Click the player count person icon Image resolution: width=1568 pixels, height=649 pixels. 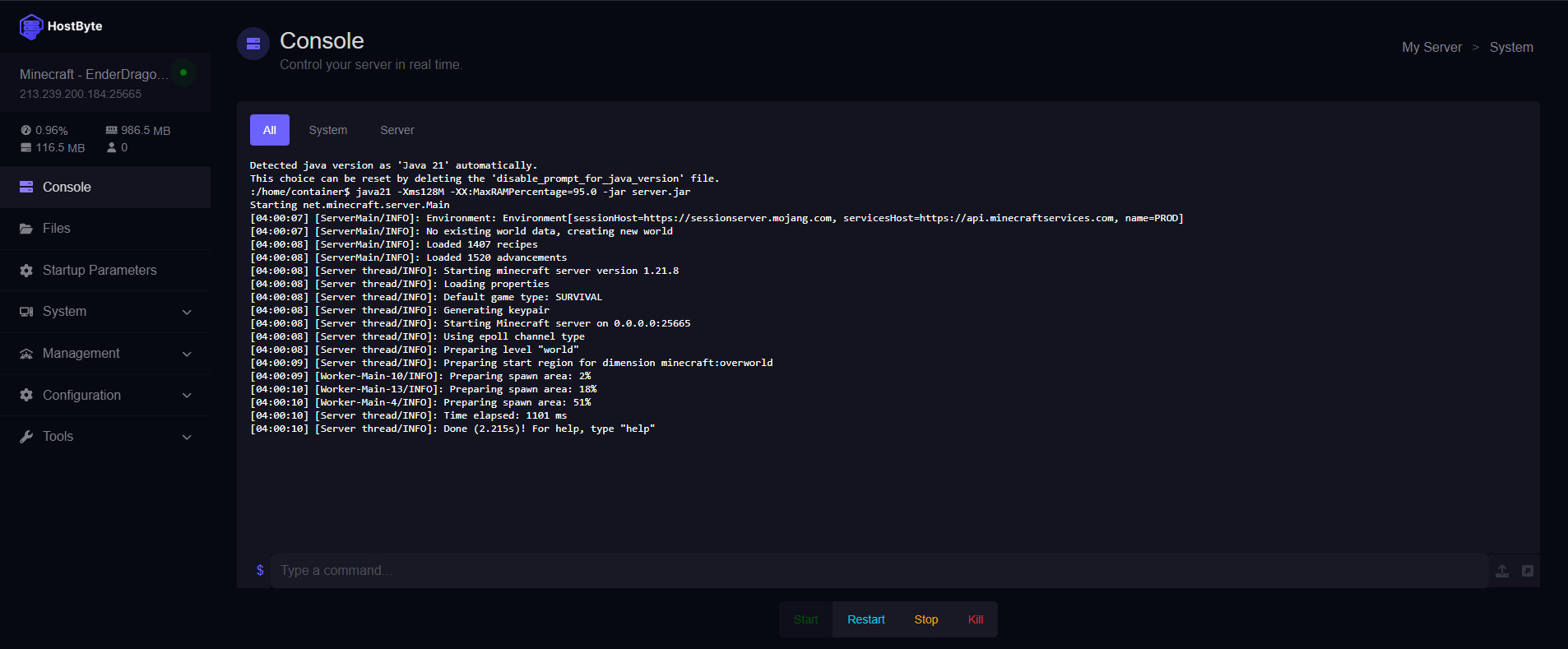coord(112,147)
